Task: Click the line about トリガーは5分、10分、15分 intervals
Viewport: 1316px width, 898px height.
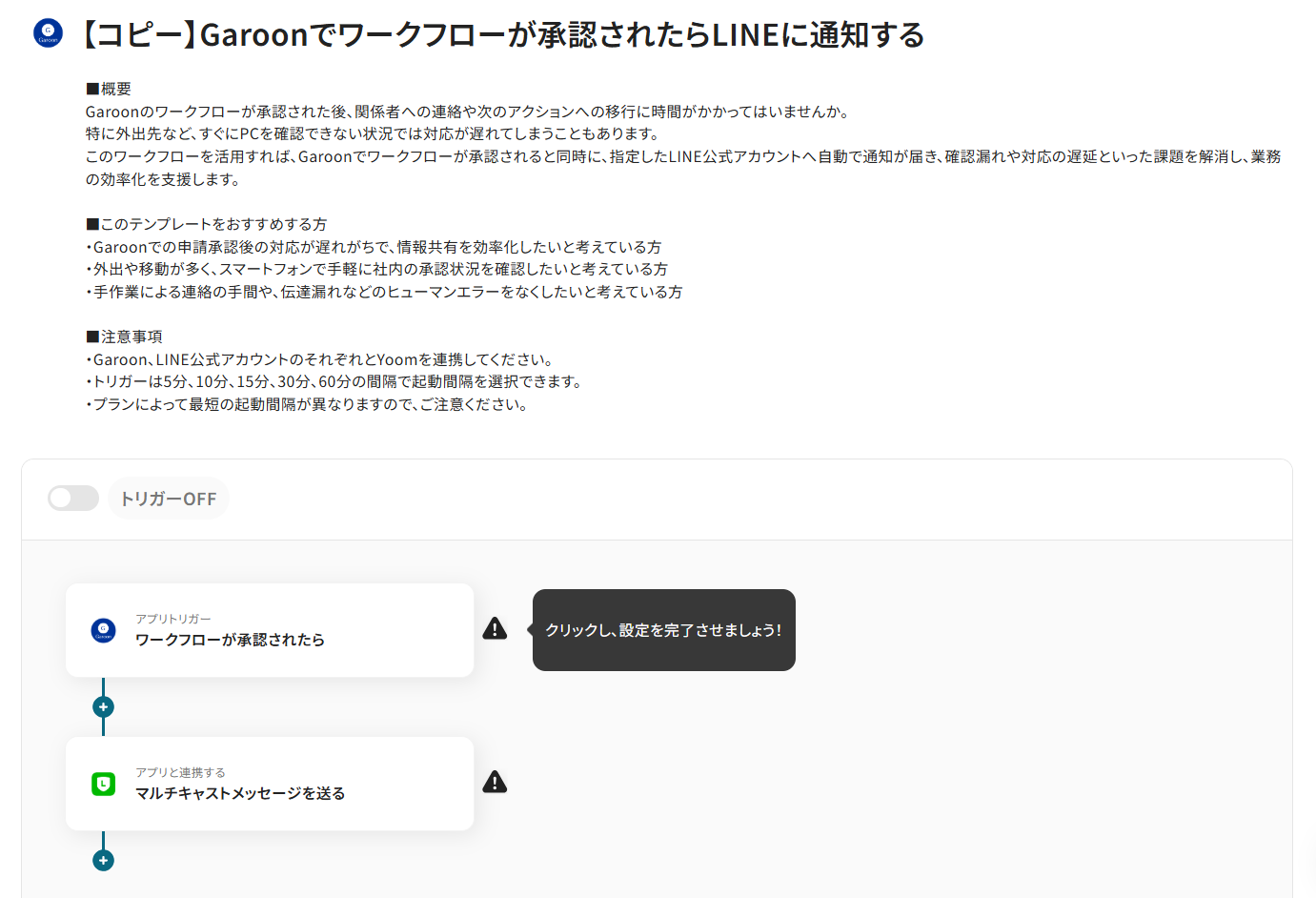Action: [335, 381]
